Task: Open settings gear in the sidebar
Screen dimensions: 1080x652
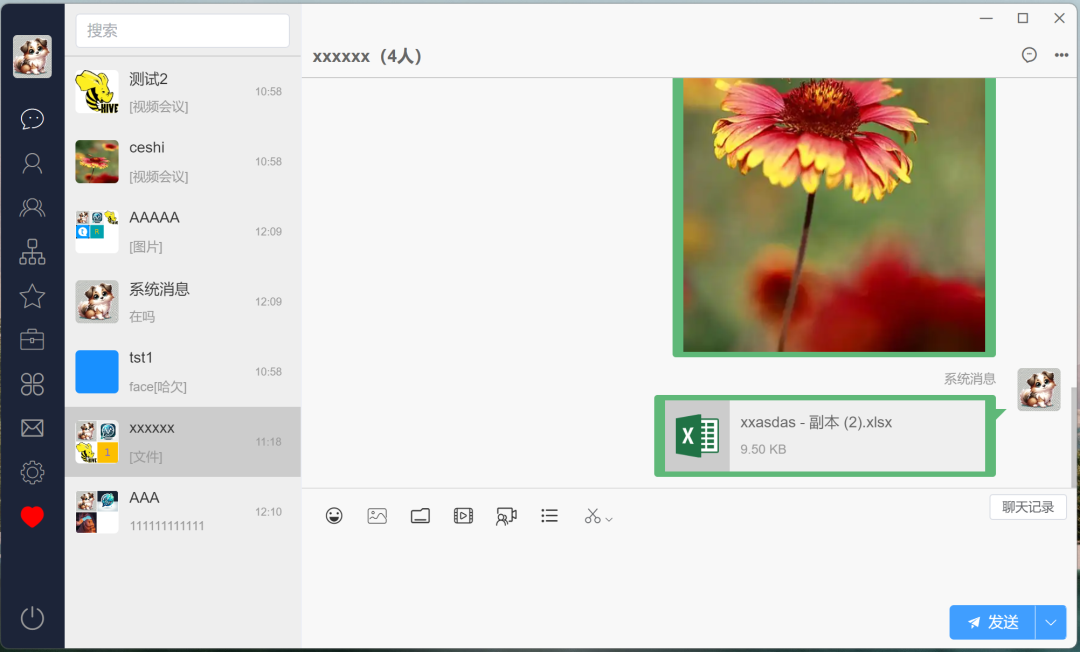Action: 32,472
